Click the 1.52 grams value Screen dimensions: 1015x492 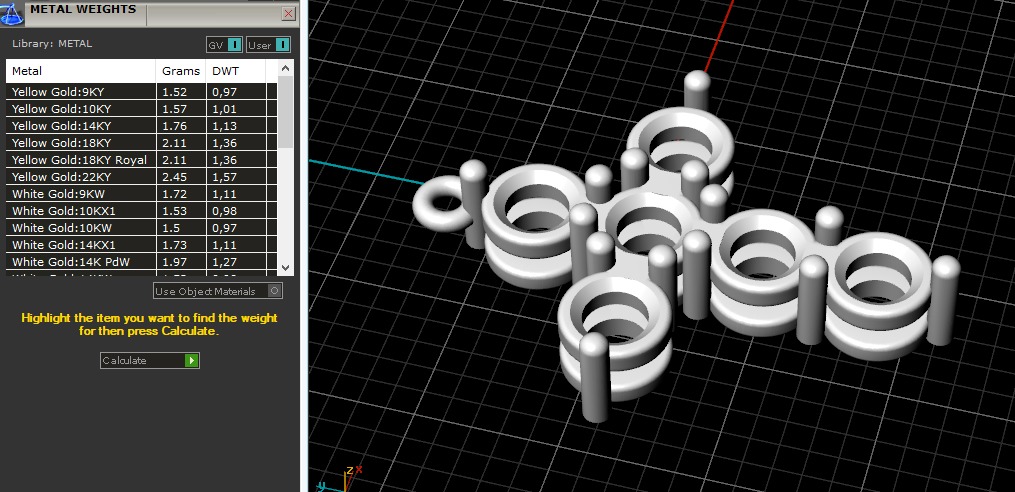point(174,92)
